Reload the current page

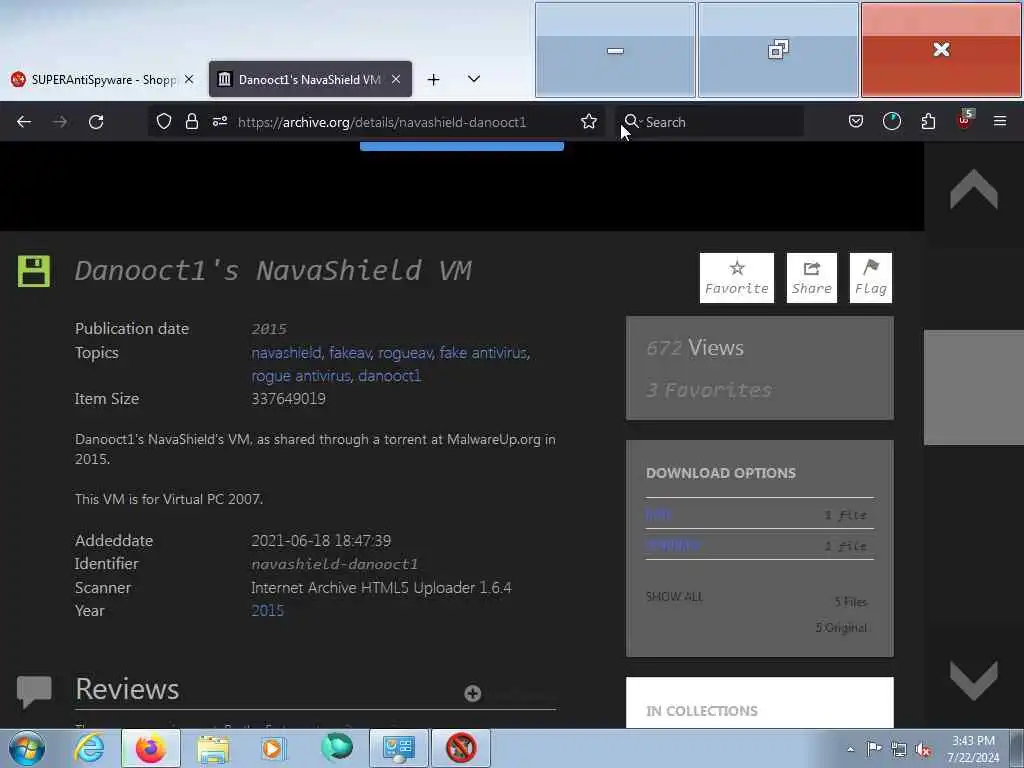click(x=96, y=122)
